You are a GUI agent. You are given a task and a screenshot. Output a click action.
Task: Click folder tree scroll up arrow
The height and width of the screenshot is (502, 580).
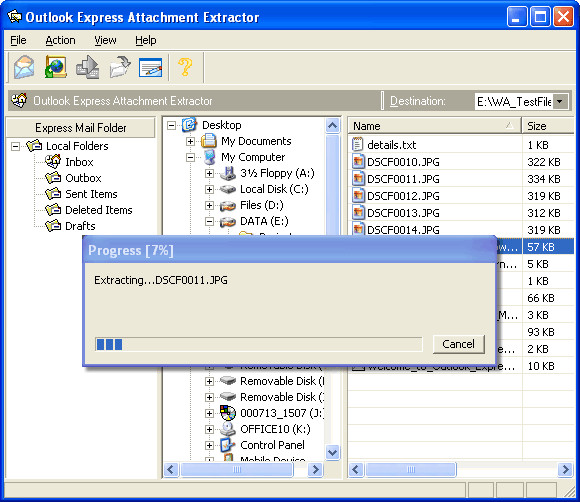[x=333, y=126]
